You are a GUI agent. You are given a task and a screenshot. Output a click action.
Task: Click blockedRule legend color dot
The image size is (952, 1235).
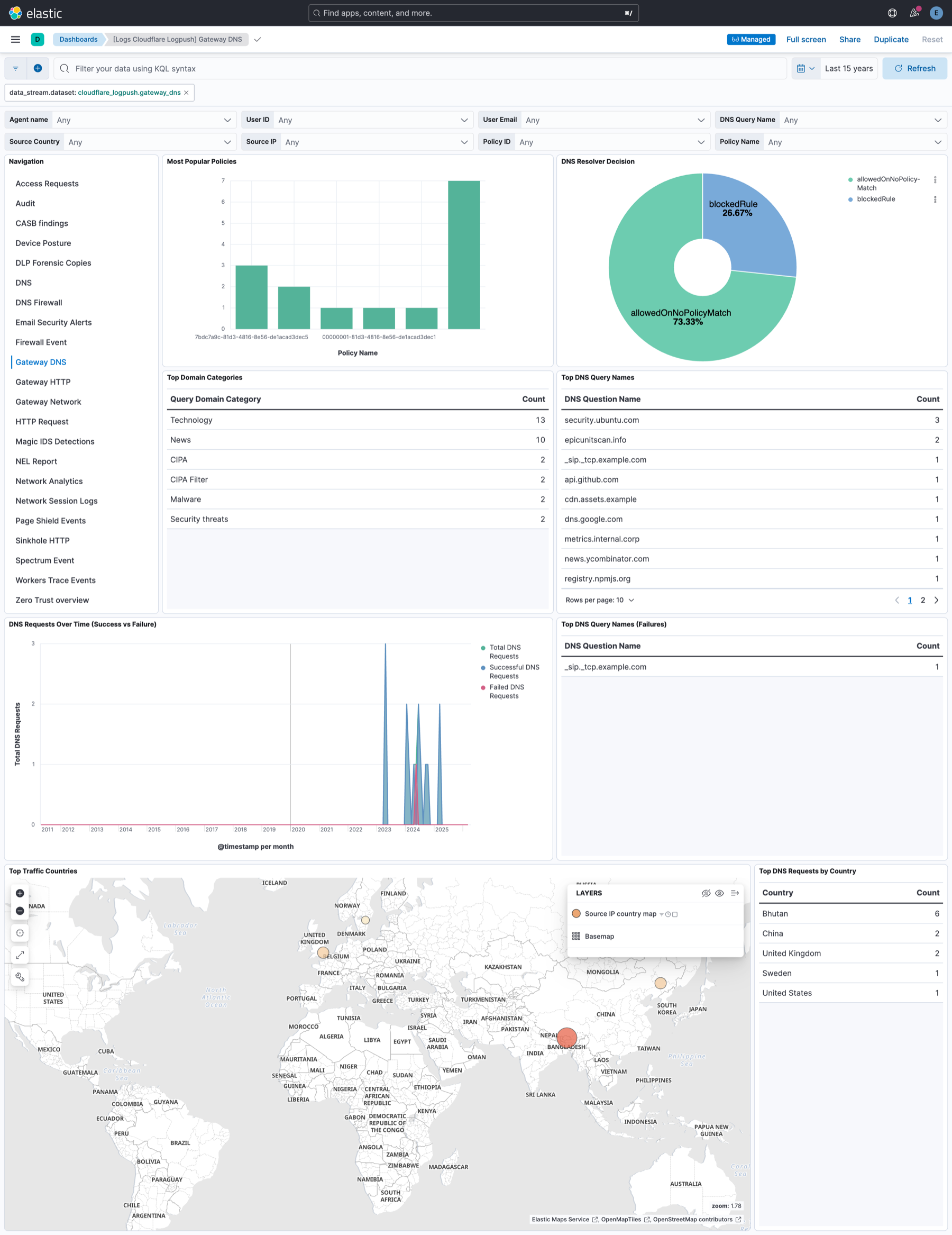(x=850, y=199)
